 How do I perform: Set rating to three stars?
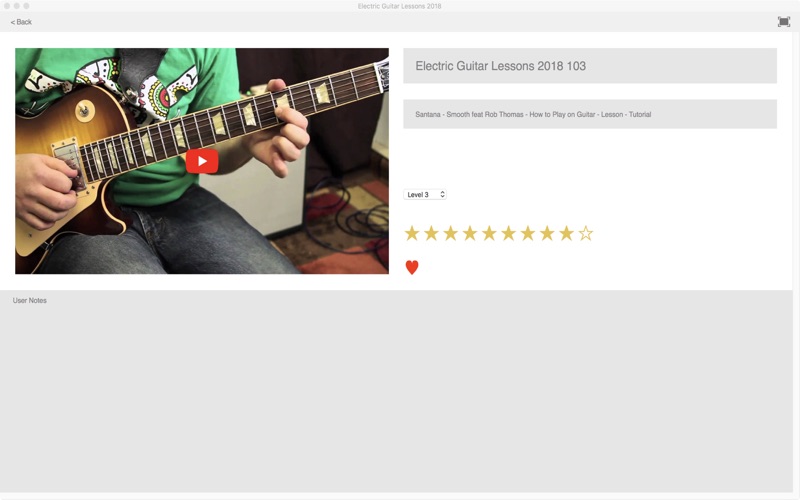point(451,234)
